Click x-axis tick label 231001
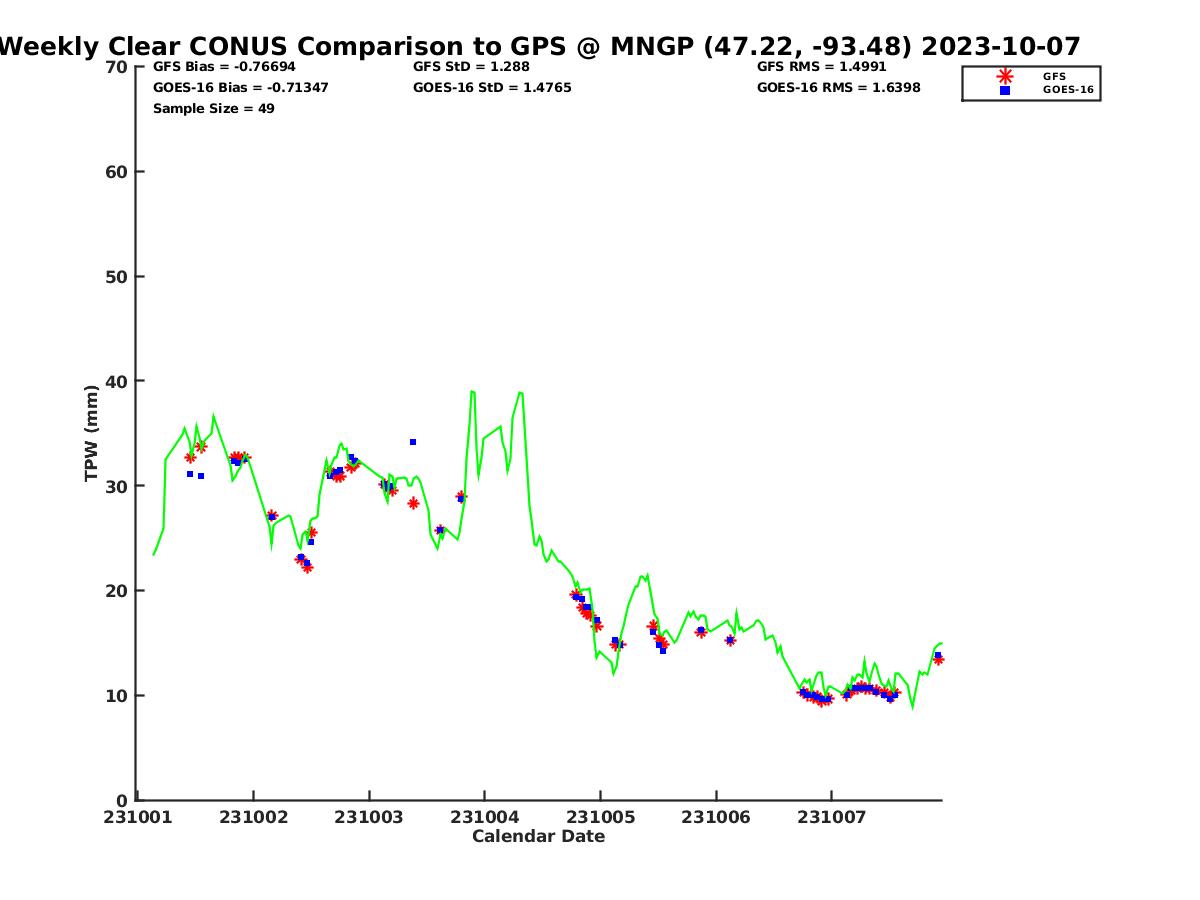Viewport: 1200px width, 900px height. [137, 817]
